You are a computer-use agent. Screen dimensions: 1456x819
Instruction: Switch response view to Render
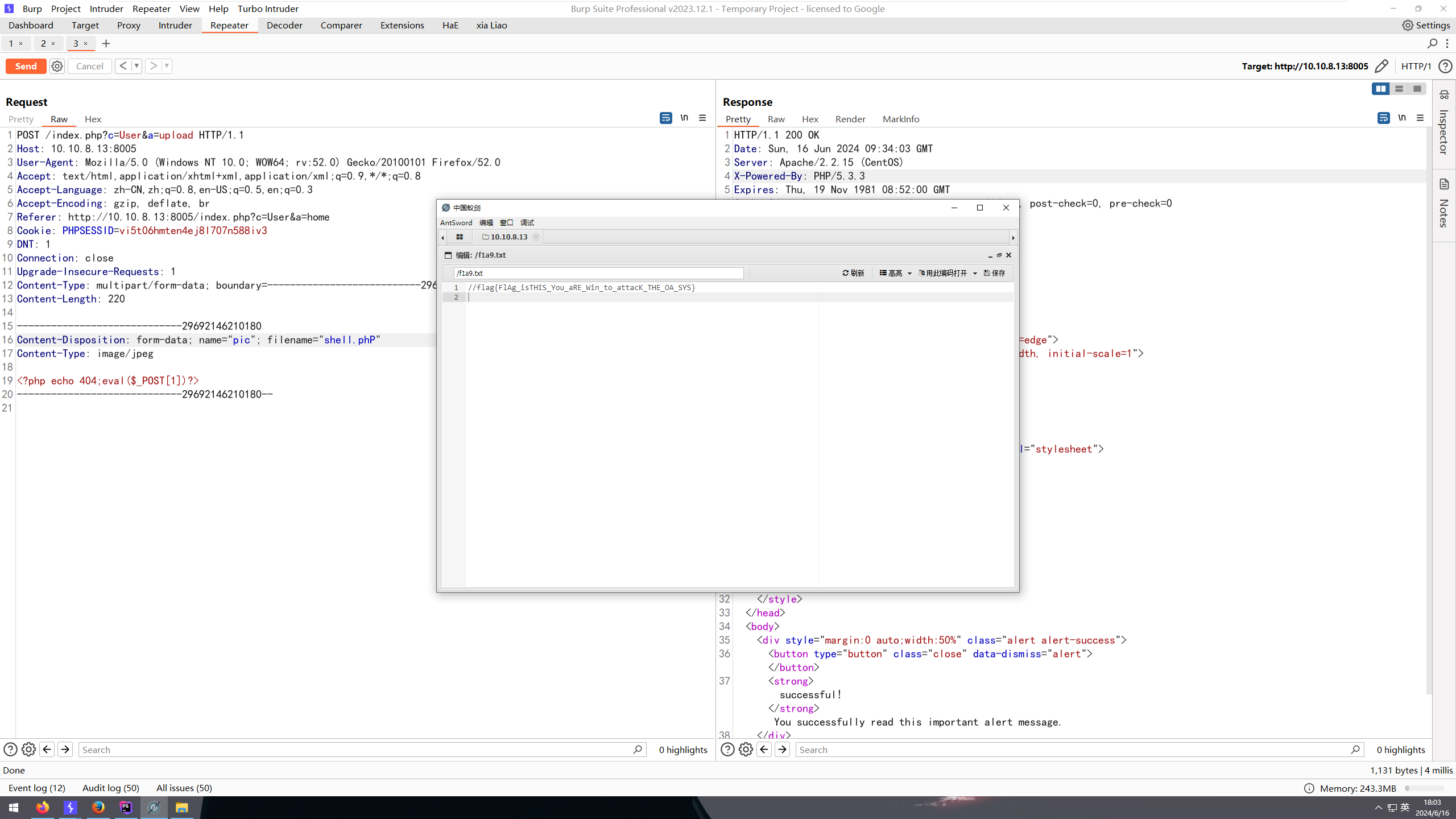850,119
